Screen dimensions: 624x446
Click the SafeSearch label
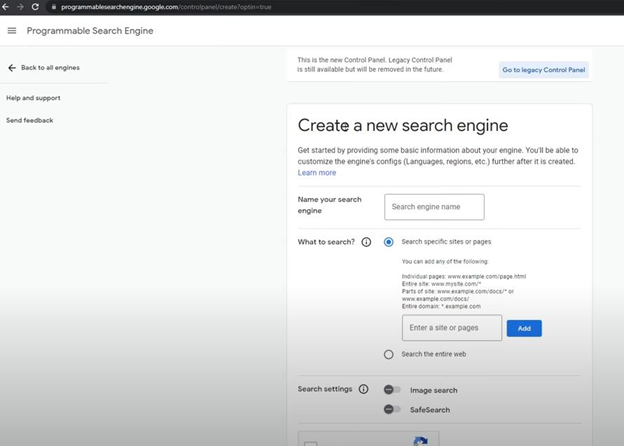[430, 410]
